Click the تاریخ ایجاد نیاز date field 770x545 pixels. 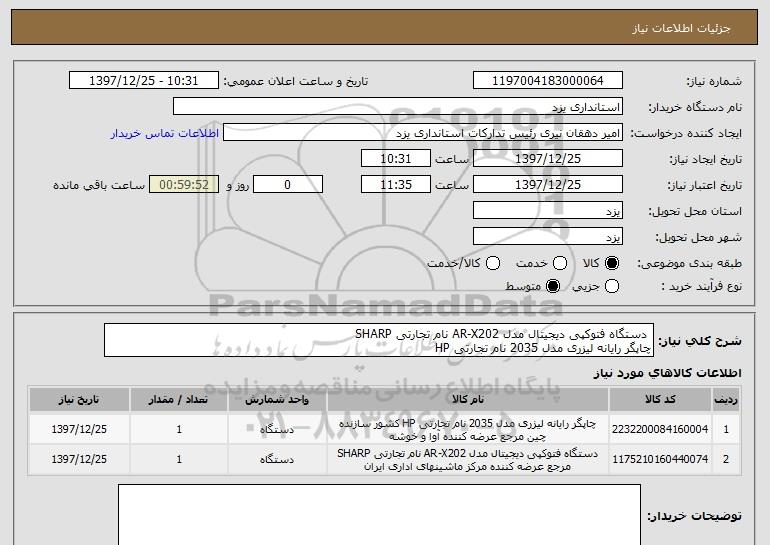coord(548,159)
